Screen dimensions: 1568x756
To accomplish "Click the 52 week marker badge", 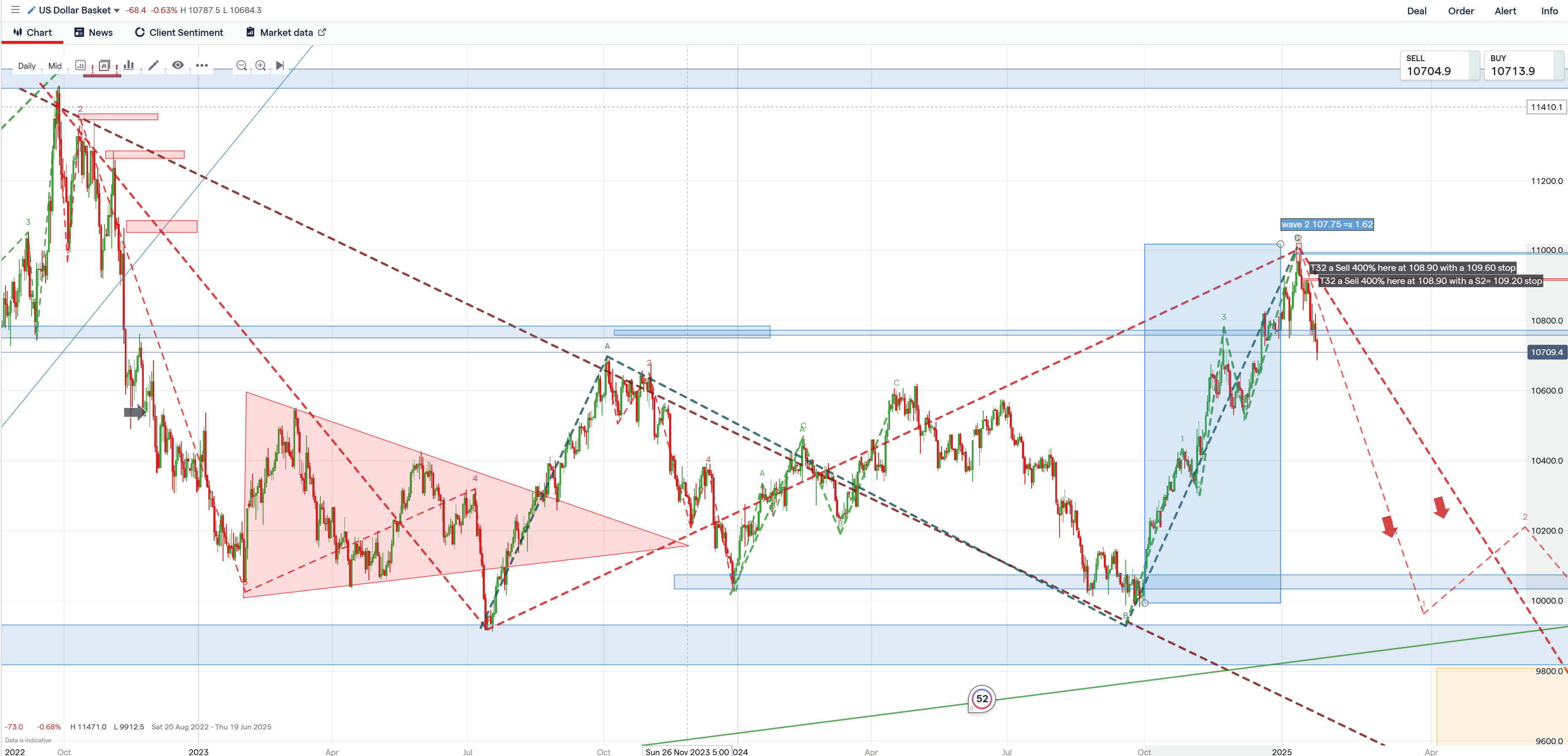I will 982,699.
